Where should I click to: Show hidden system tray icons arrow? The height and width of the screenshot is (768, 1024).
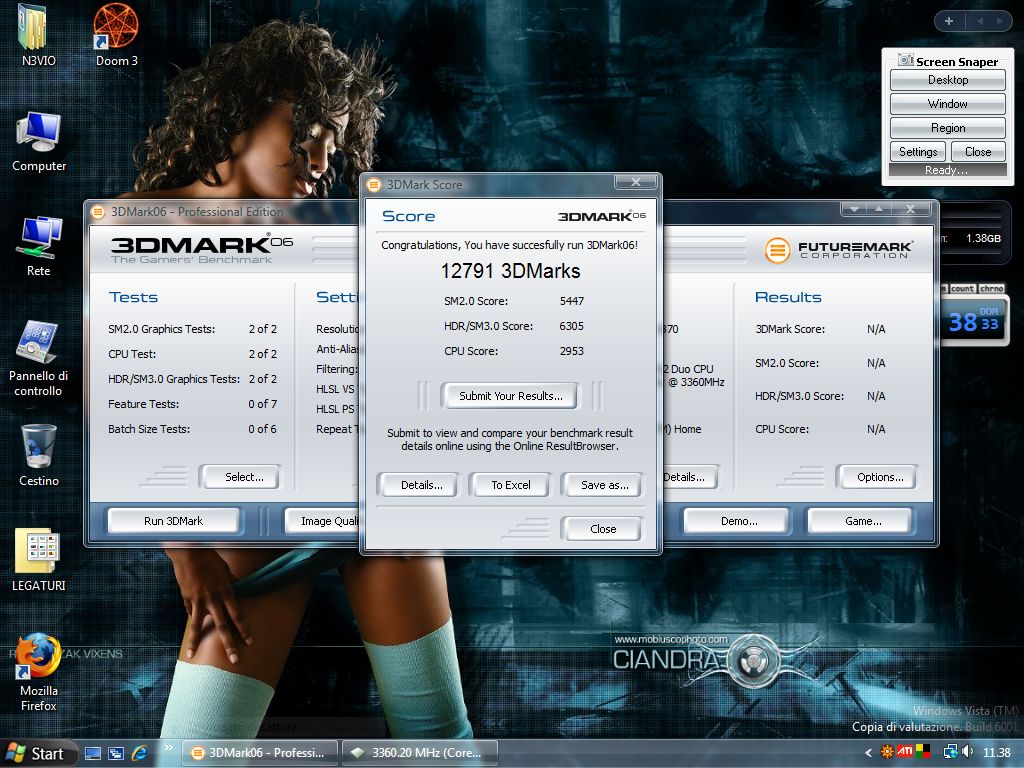point(868,753)
